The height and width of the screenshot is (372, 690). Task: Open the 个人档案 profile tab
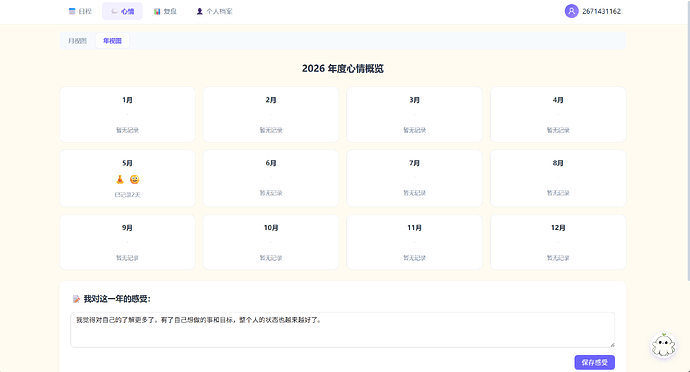(214, 11)
